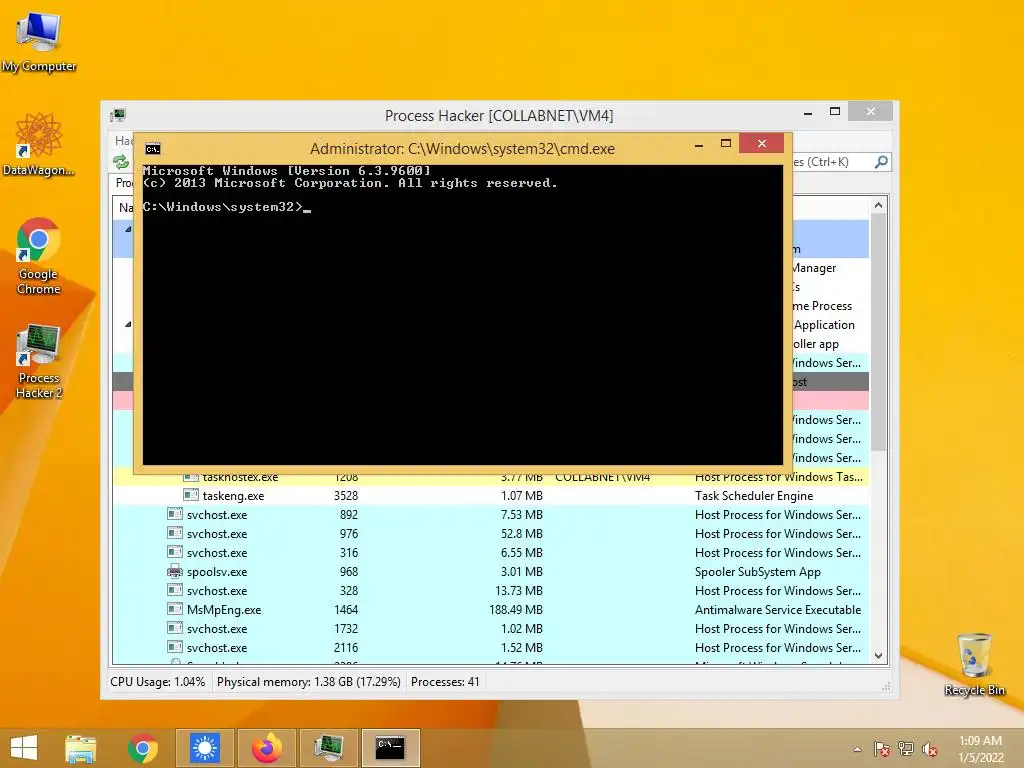This screenshot has width=1024, height=768.
Task: Click the spoolsv.exe printer icon
Action: point(174,571)
